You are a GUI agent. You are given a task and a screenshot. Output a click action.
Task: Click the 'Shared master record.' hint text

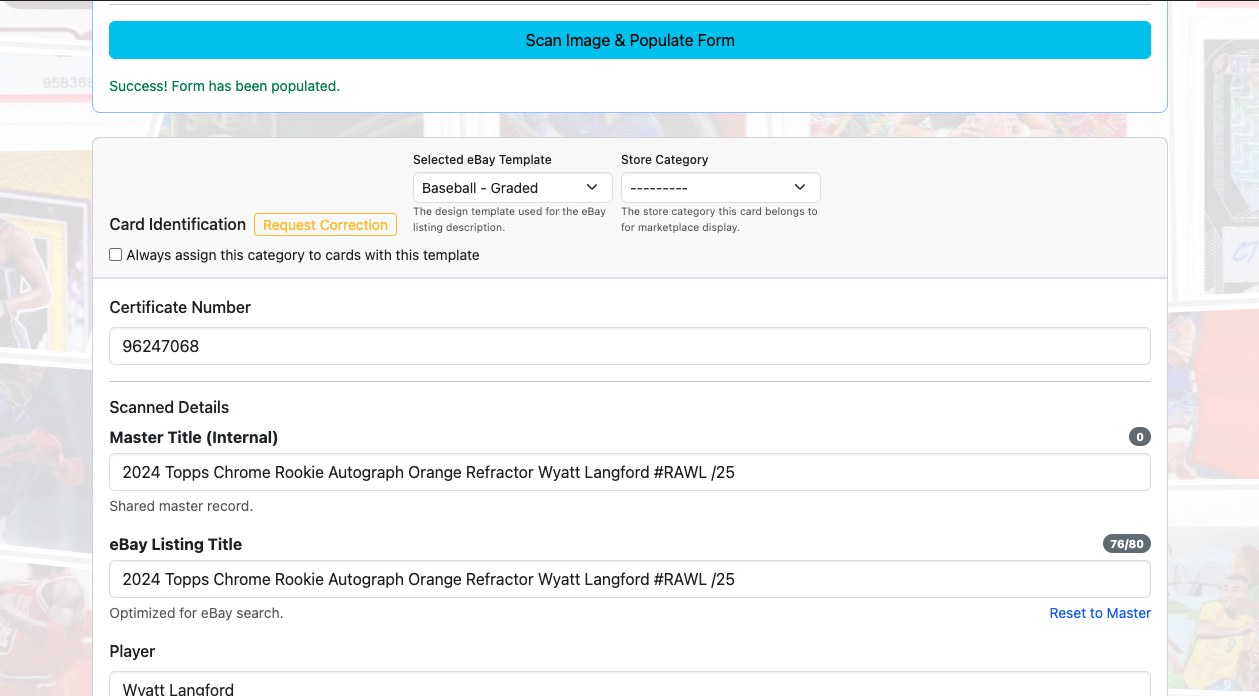point(181,506)
